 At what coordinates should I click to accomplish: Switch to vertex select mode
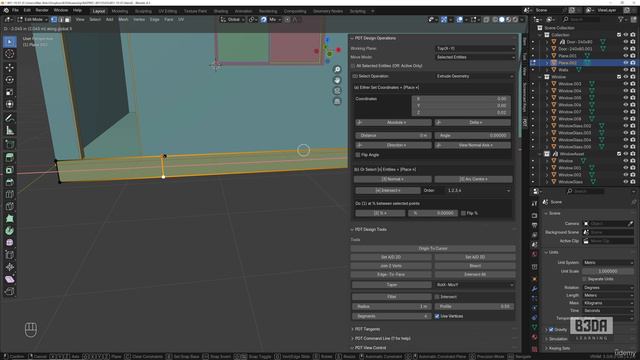pos(54,19)
